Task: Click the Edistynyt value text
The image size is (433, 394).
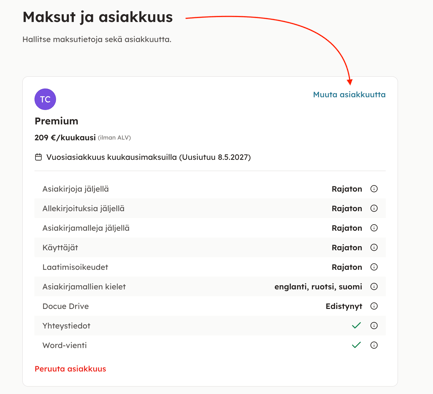Action: (344, 306)
